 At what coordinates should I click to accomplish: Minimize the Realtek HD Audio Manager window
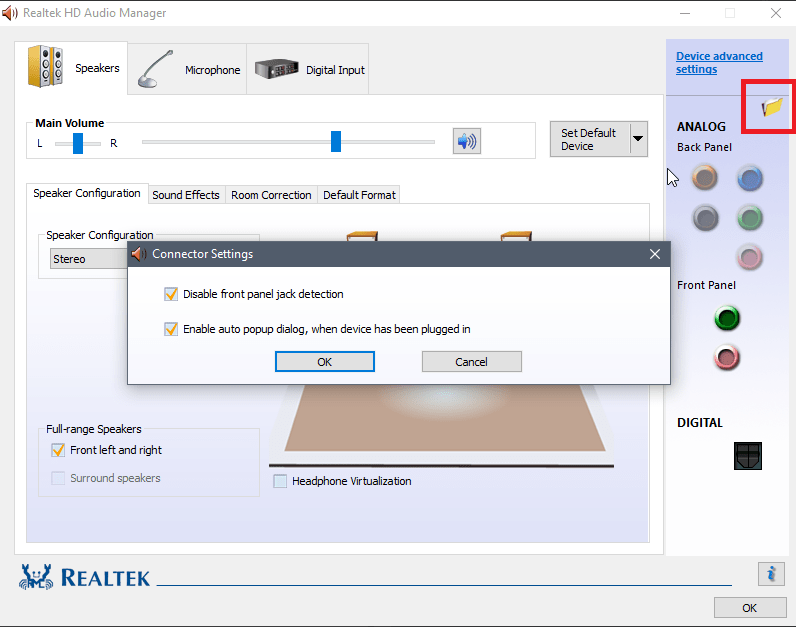(x=685, y=13)
